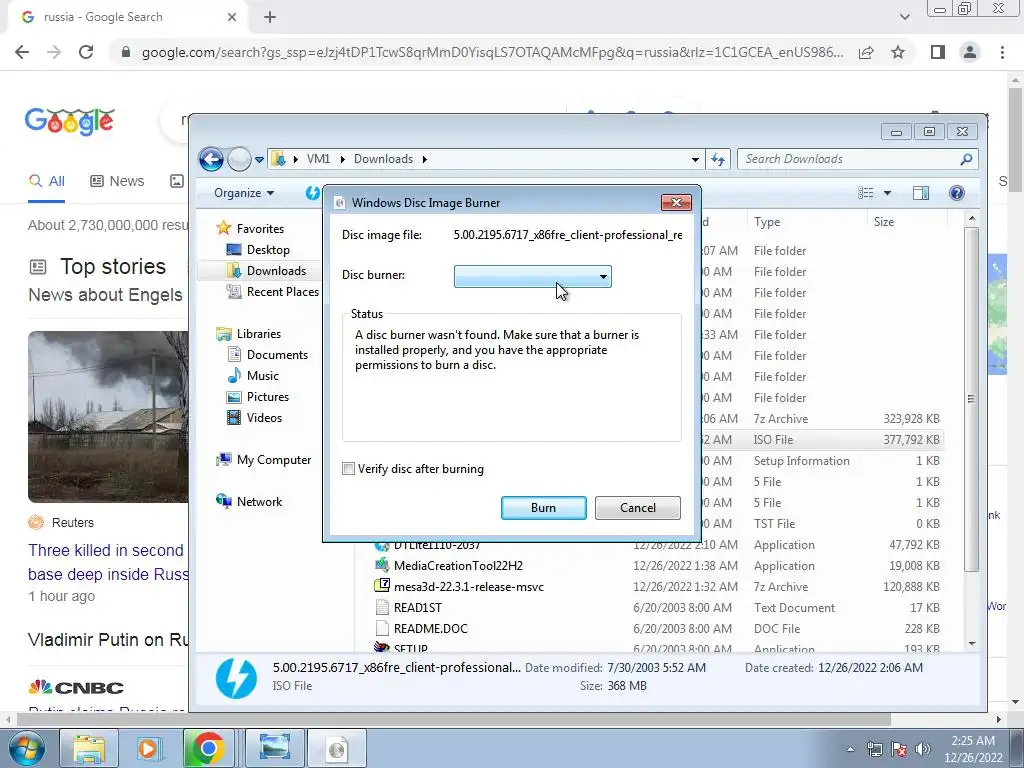This screenshot has width=1024, height=768.
Task: Open Music library in navigation pane
Action: pos(263,376)
